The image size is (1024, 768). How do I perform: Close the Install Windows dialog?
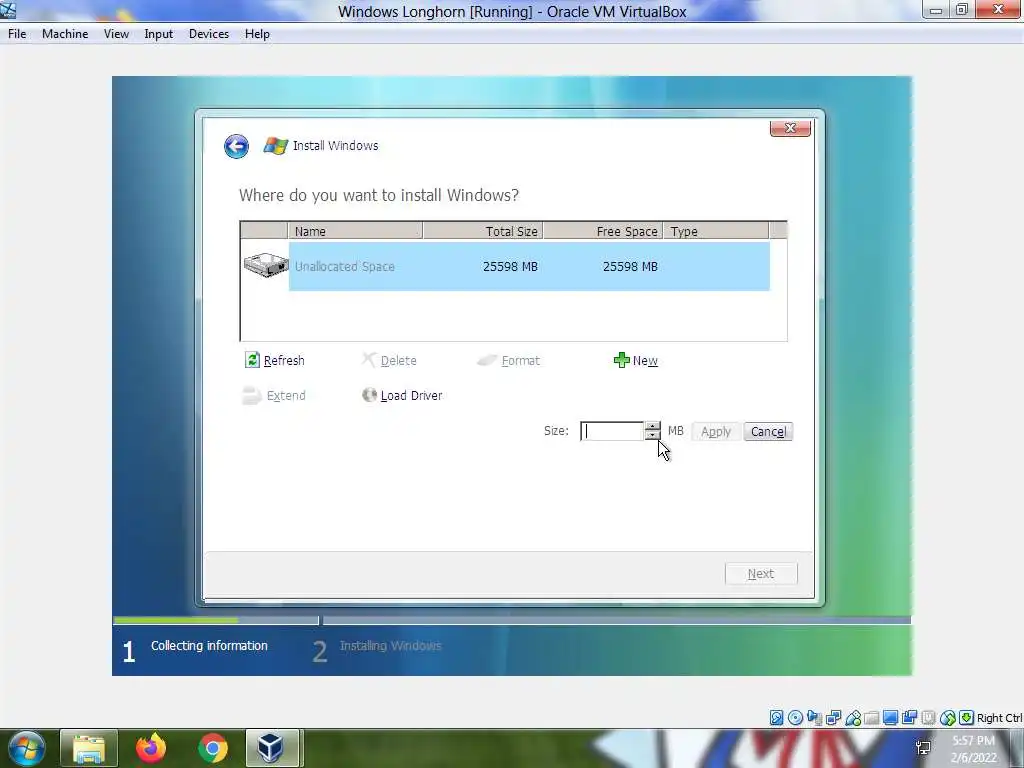pos(790,128)
